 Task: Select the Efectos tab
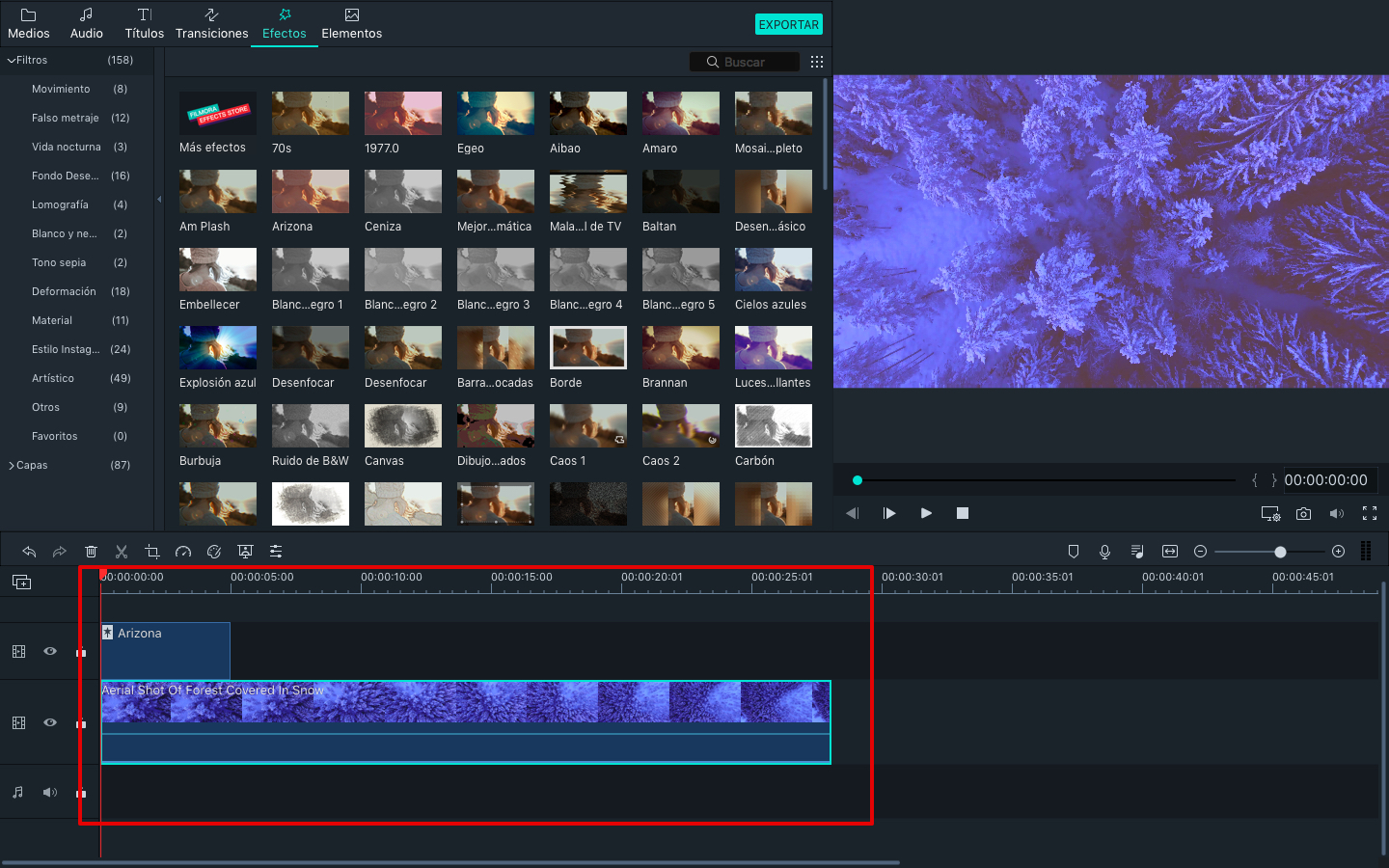click(x=285, y=24)
